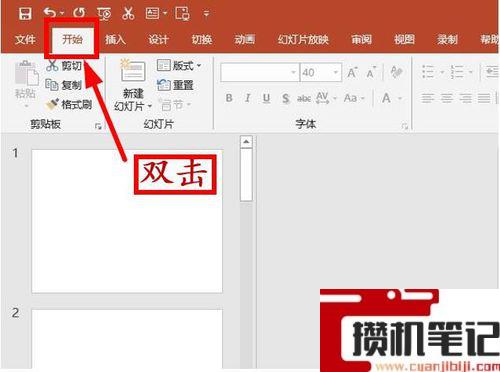500x372 pixels.
Task: Undo the last action
Action: tap(50, 13)
